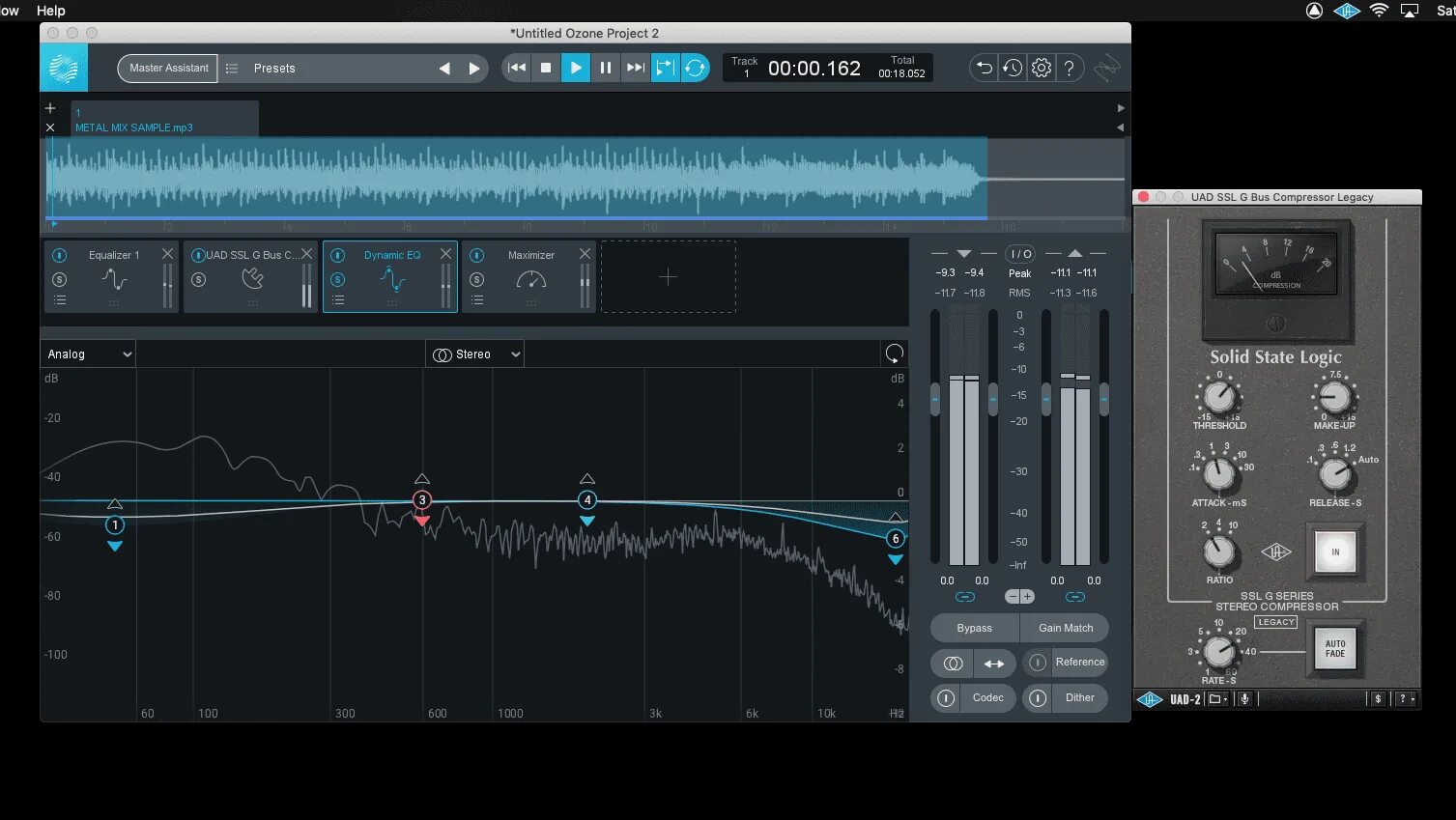Remove the Maximizer module
The width and height of the screenshot is (1456, 820).
tap(585, 254)
